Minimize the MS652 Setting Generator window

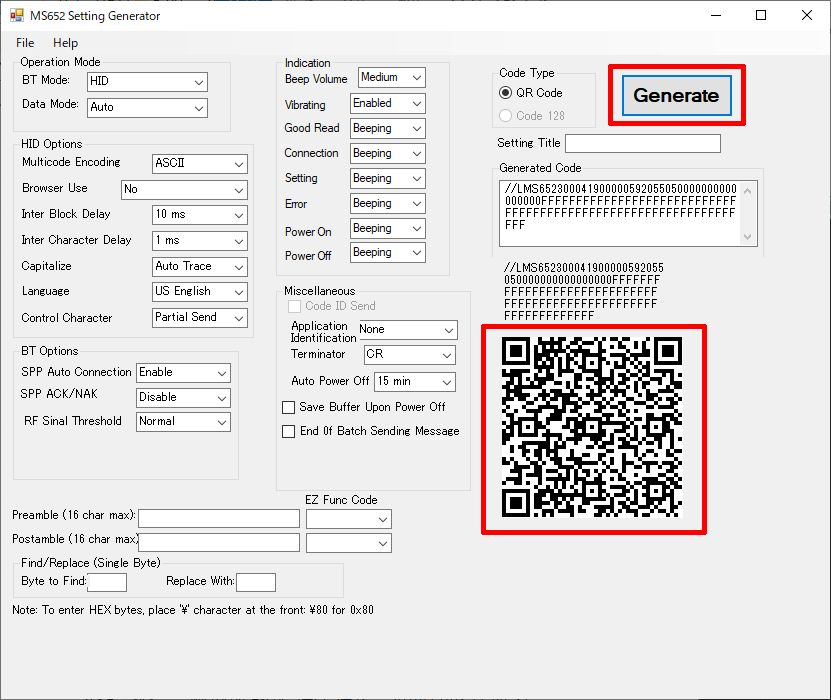[716, 15]
